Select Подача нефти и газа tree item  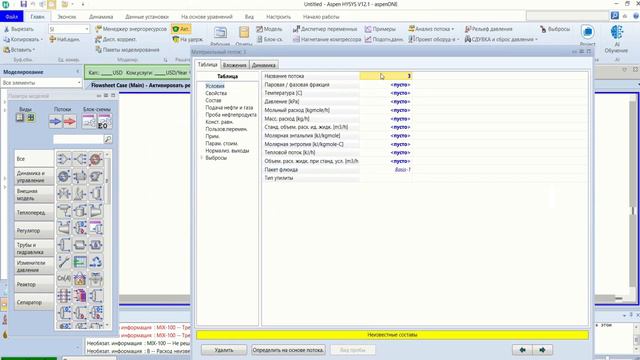[229, 108]
